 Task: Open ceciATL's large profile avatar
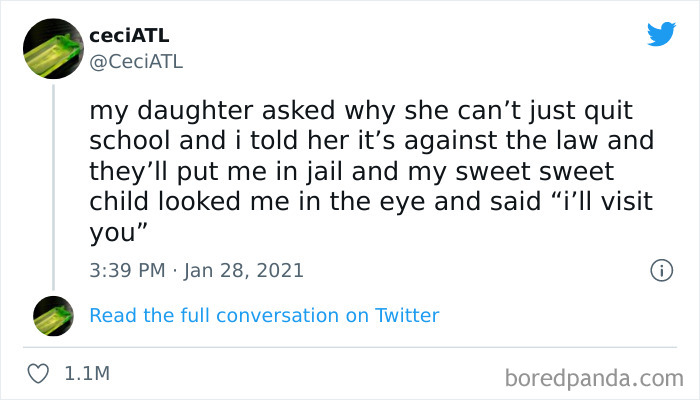tap(54, 47)
